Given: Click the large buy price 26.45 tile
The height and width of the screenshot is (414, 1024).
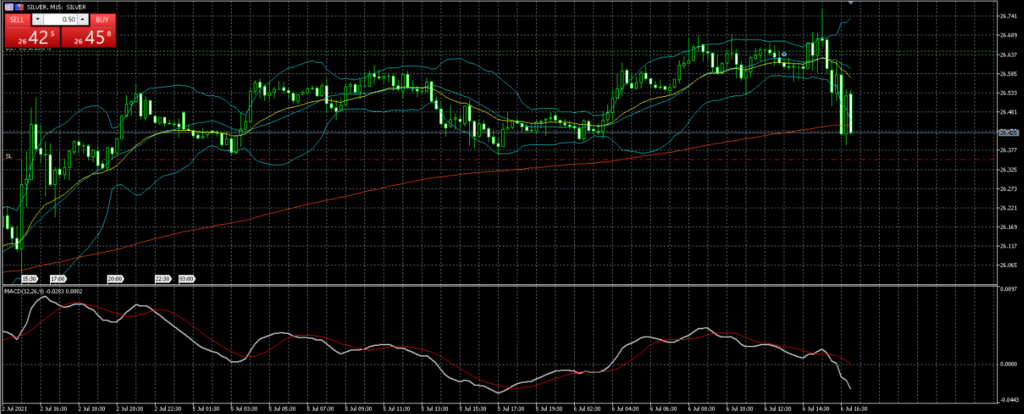Looking at the screenshot, I should coord(91,37).
